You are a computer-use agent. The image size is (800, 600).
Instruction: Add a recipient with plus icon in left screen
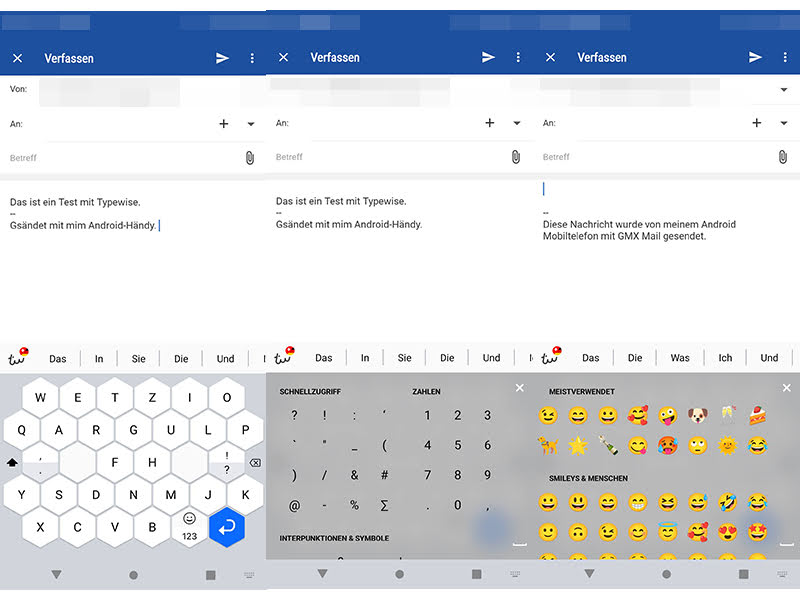[223, 123]
